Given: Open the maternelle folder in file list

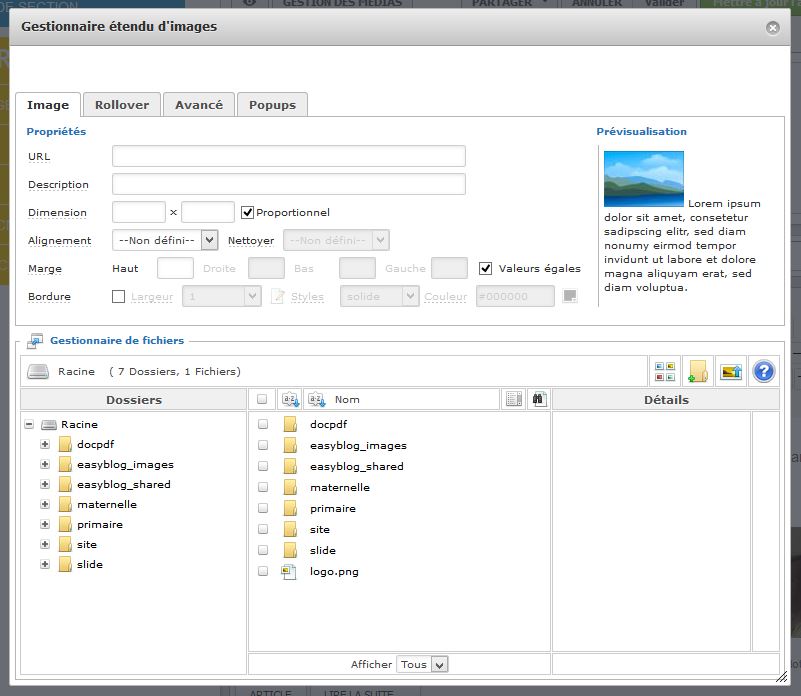Looking at the screenshot, I should coord(339,488).
